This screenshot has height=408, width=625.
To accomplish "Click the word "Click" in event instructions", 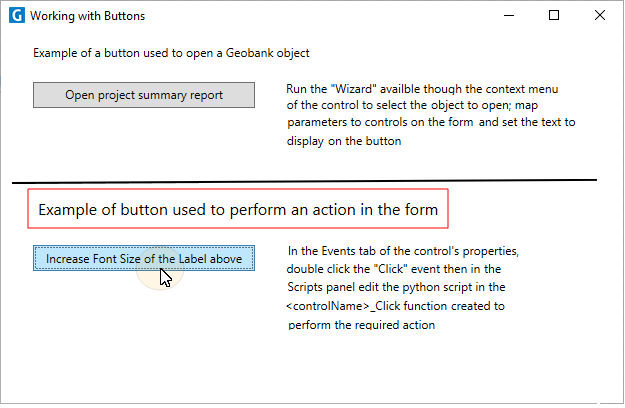I will pyautogui.click(x=390, y=269).
